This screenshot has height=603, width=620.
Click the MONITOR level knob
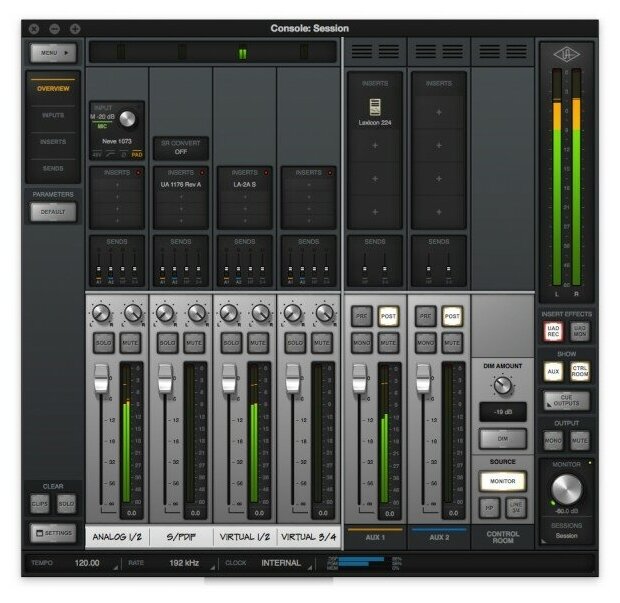coord(567,490)
